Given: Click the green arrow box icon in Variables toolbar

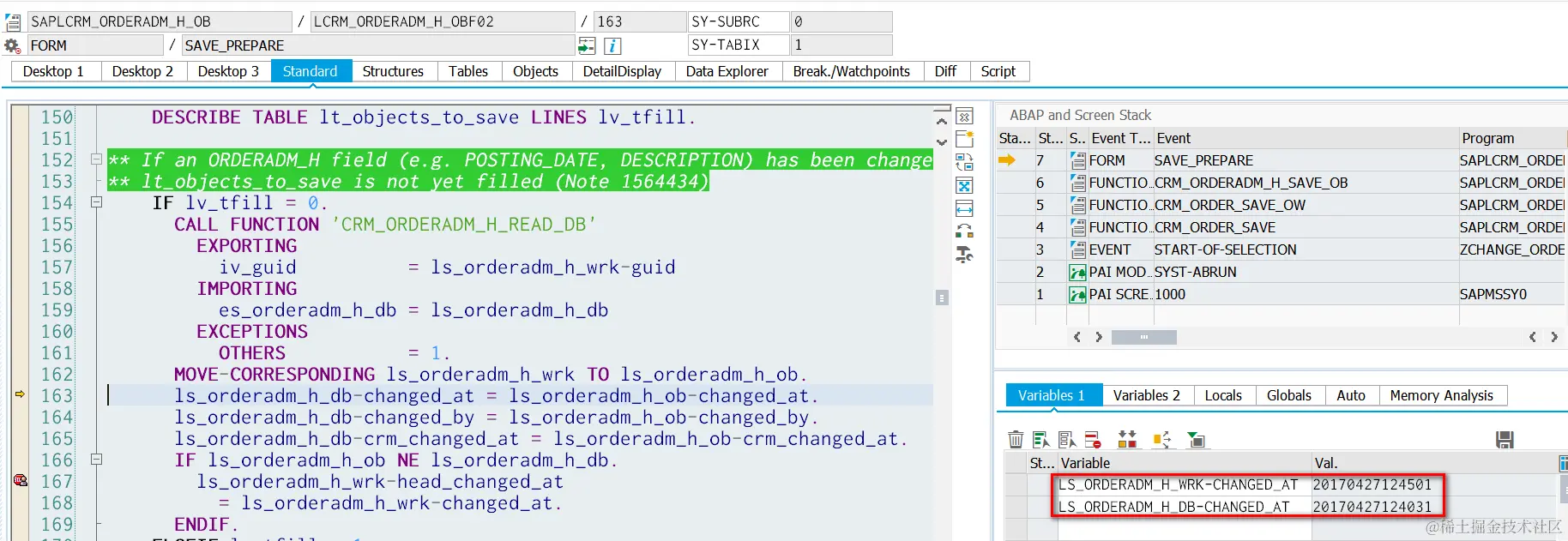Looking at the screenshot, I should 1196,440.
